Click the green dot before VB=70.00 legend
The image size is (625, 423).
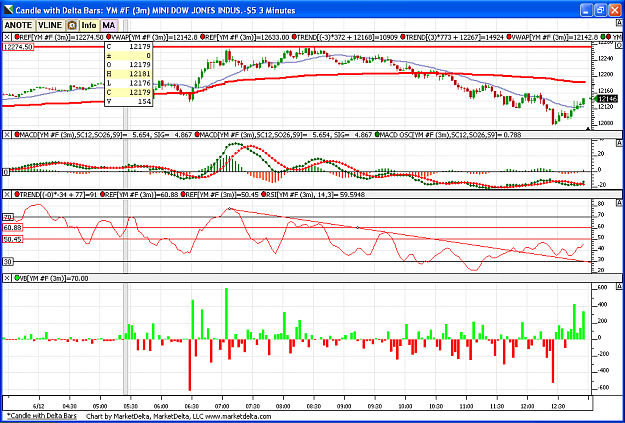coord(17,278)
